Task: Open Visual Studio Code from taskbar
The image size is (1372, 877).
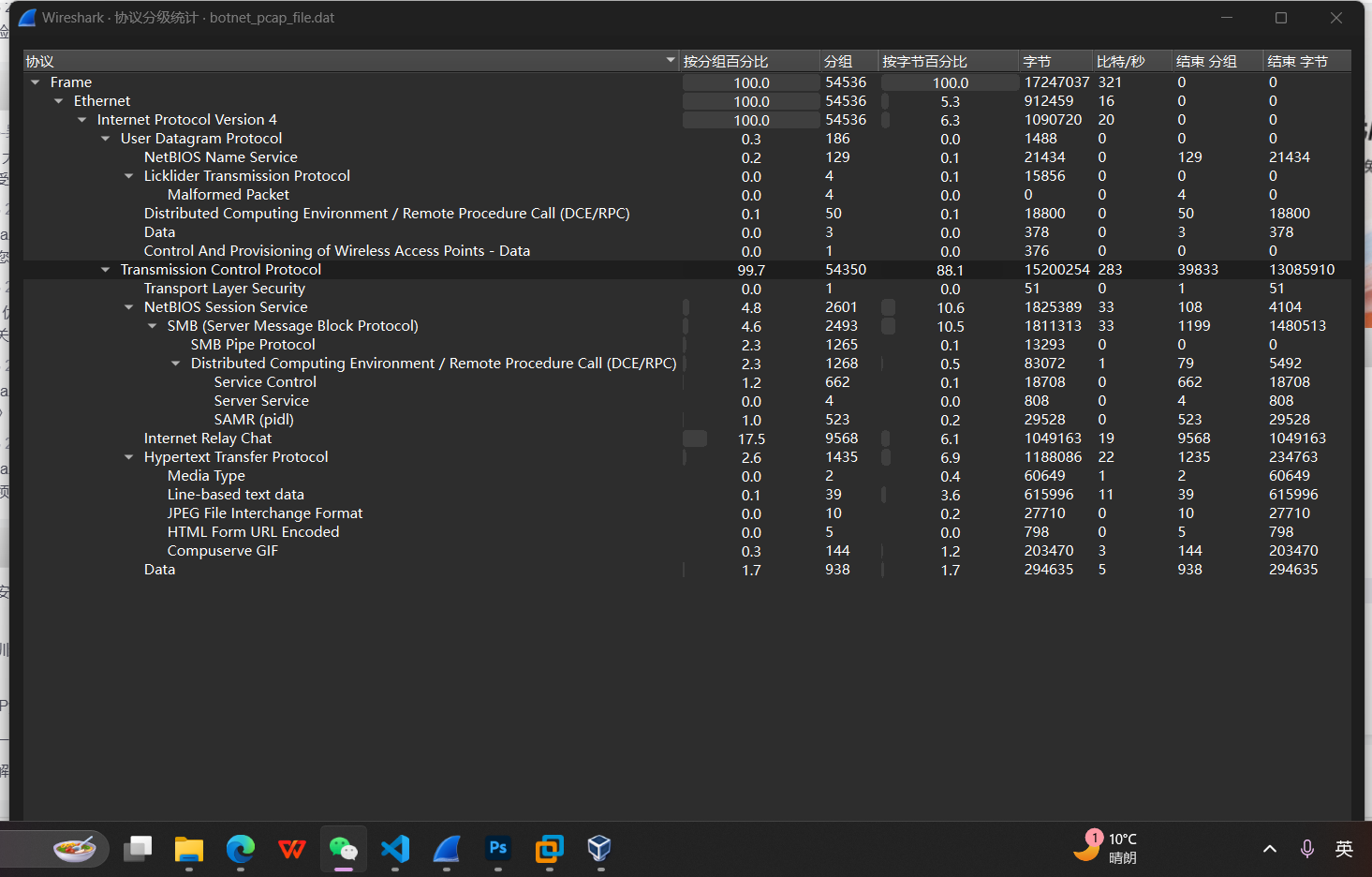Action: pyautogui.click(x=395, y=849)
